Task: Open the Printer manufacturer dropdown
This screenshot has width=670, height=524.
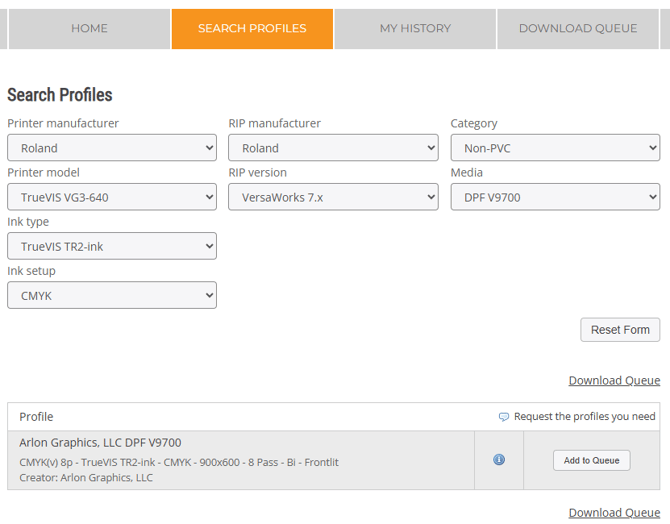Action: coord(112,148)
